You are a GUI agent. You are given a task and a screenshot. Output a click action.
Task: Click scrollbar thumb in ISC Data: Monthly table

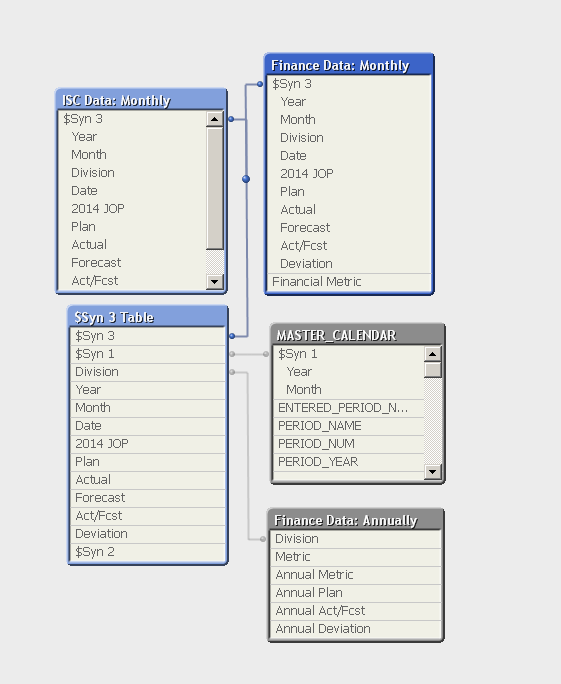[214, 188]
